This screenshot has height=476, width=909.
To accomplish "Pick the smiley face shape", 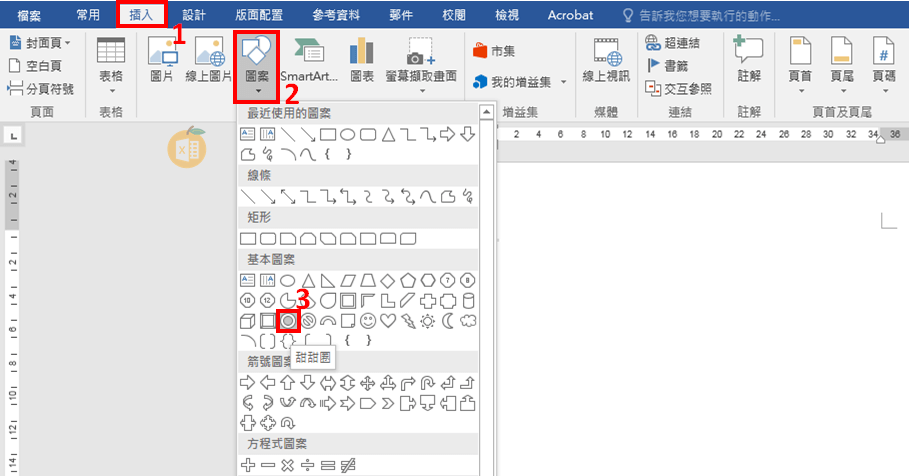I will 369,321.
